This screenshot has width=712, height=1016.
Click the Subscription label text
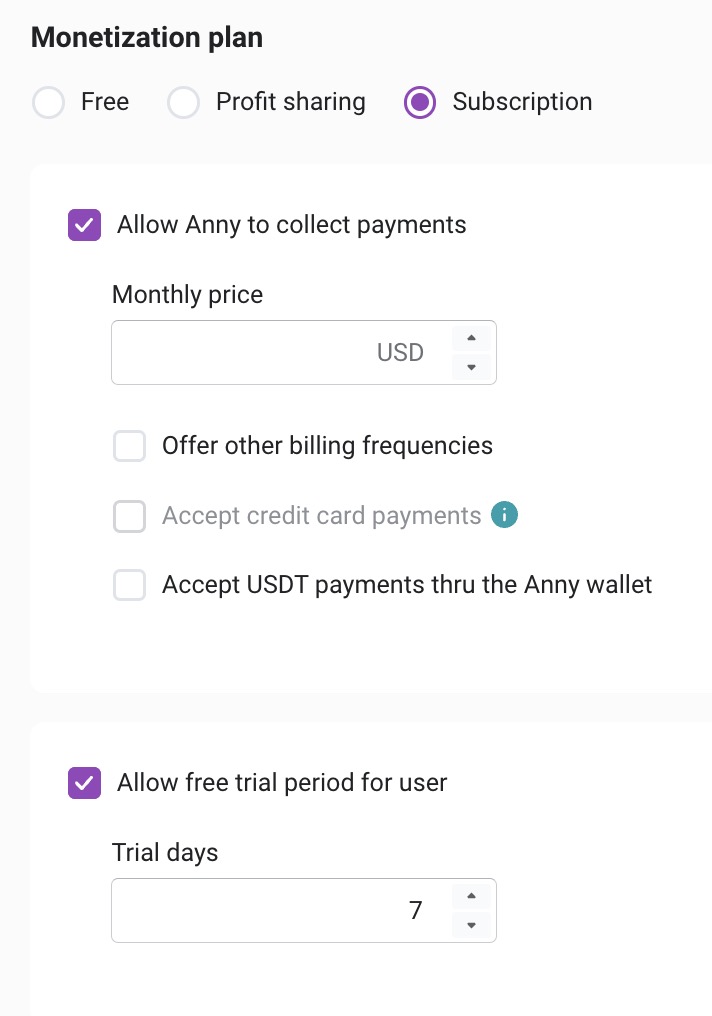[x=522, y=102]
